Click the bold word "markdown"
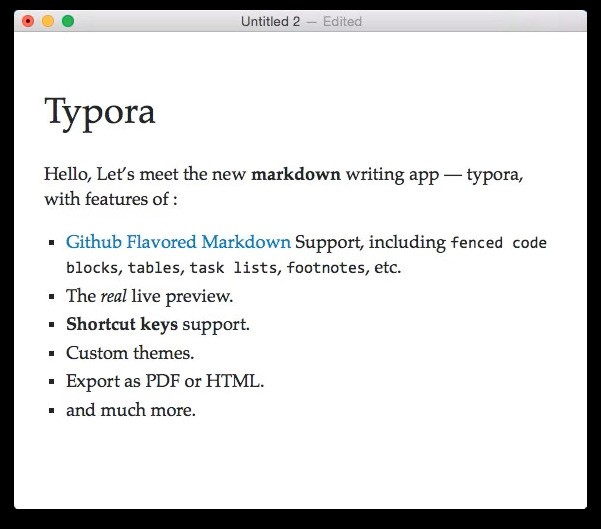601x529 pixels. [x=296, y=174]
